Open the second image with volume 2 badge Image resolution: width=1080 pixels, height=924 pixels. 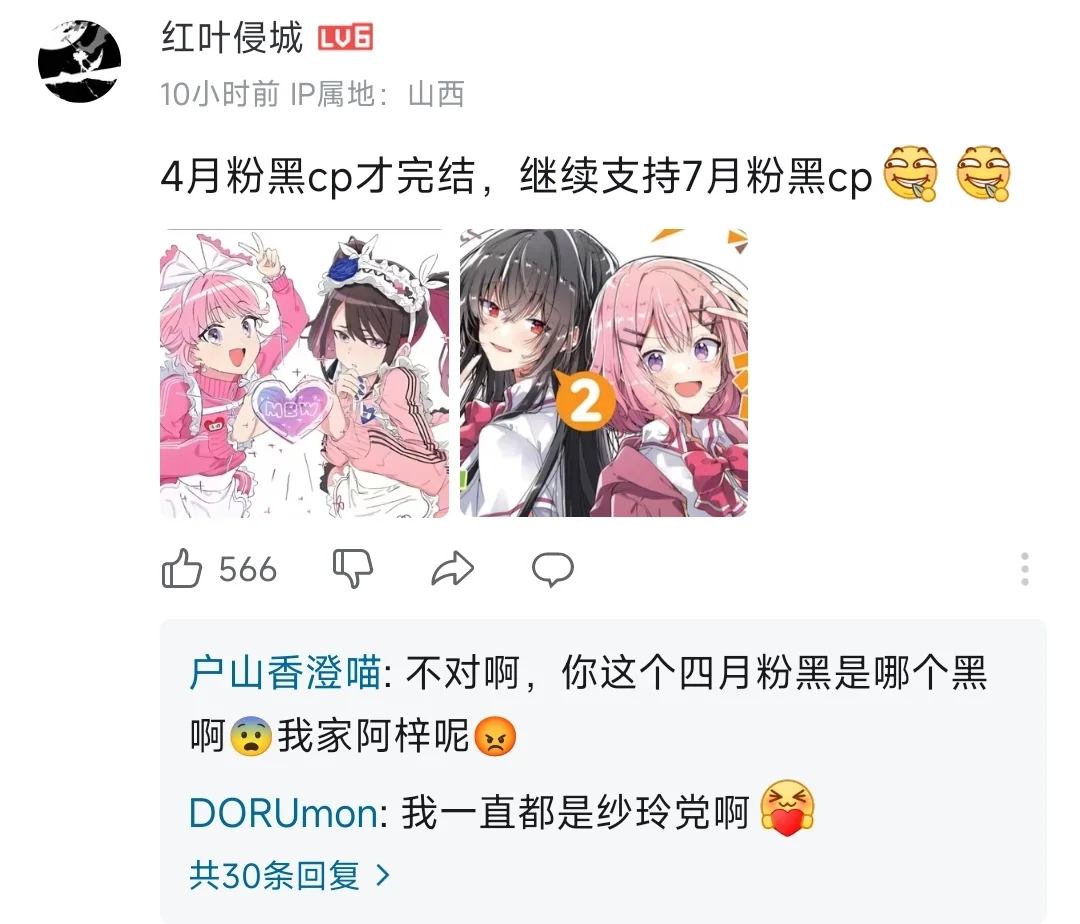(x=604, y=372)
